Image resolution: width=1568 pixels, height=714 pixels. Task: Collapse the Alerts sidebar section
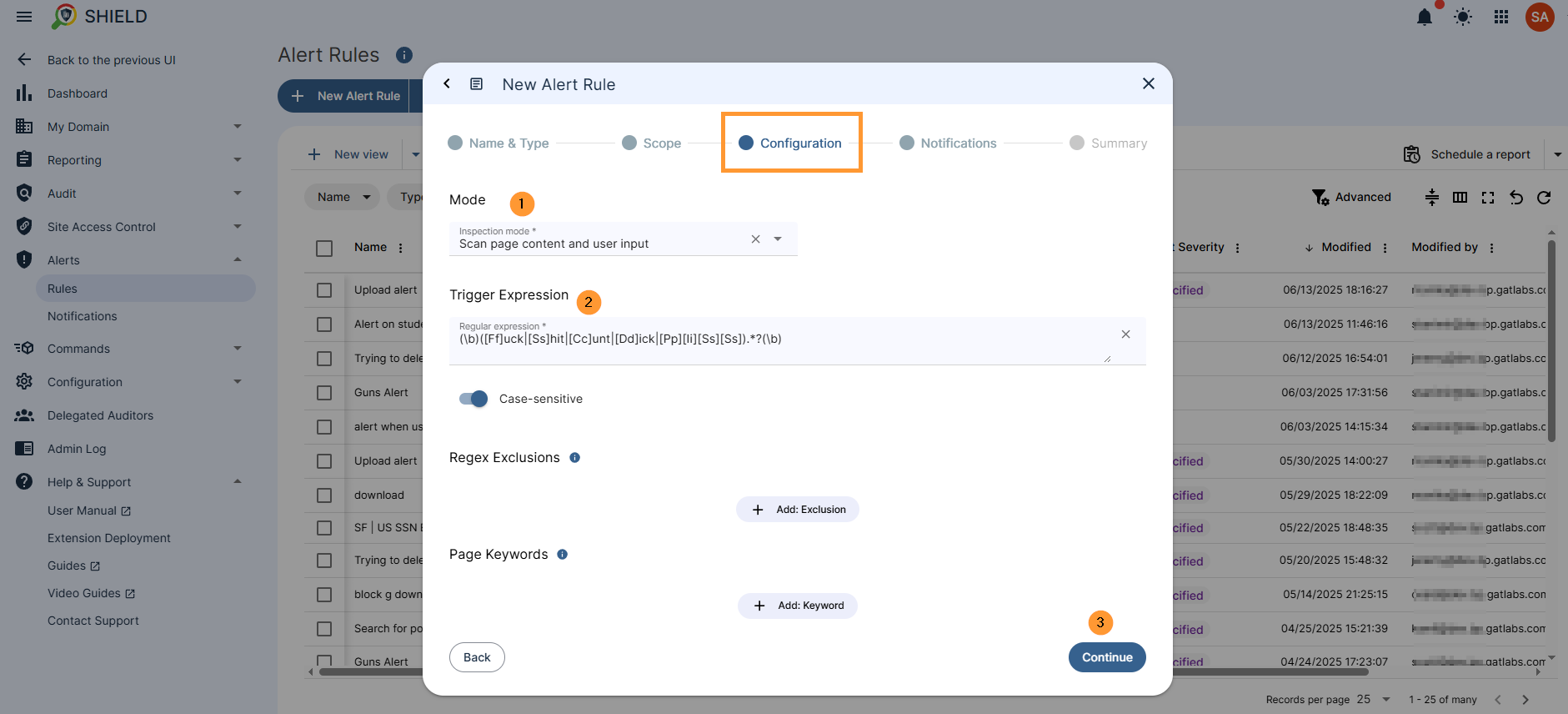(x=238, y=260)
